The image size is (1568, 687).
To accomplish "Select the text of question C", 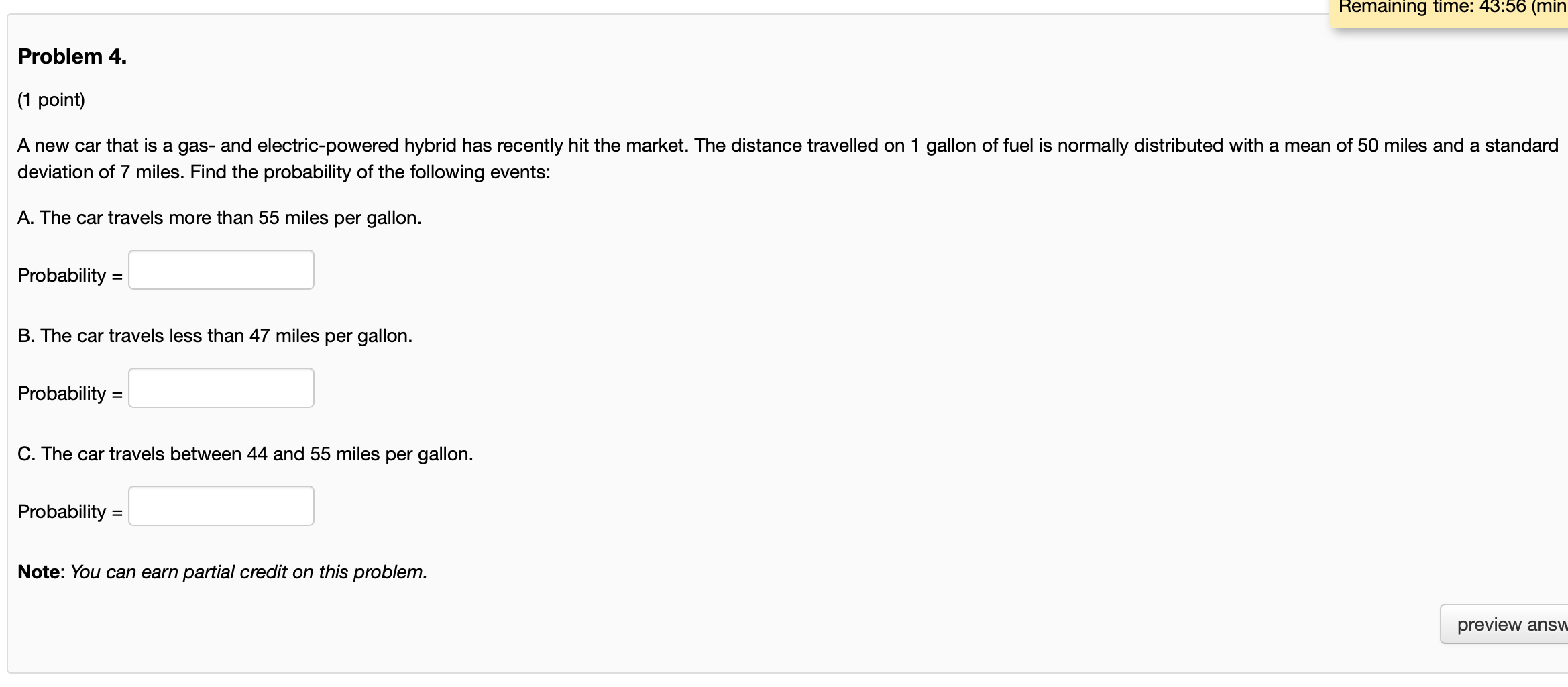I will point(245,454).
